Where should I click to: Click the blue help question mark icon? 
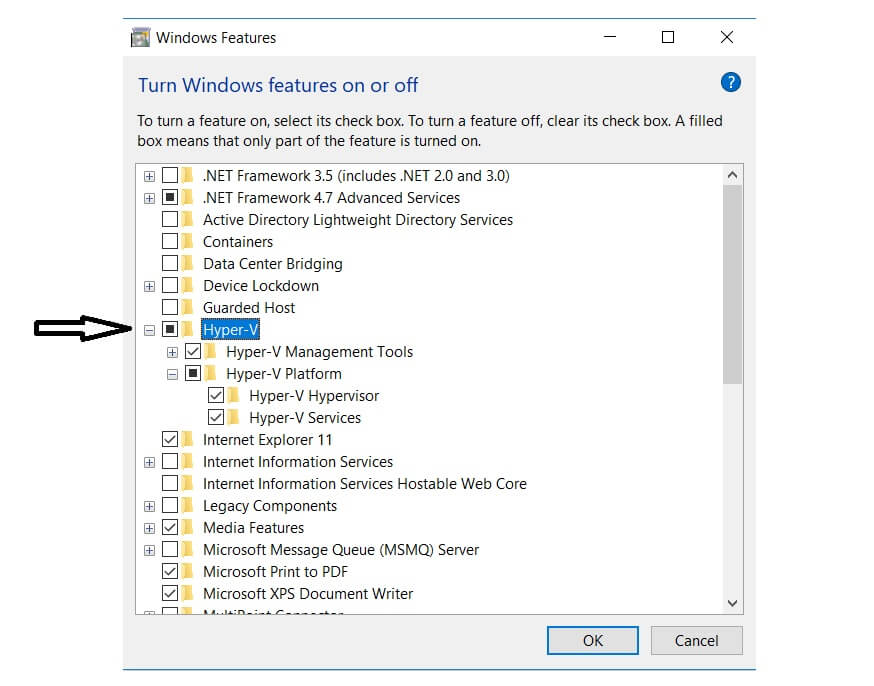click(730, 83)
